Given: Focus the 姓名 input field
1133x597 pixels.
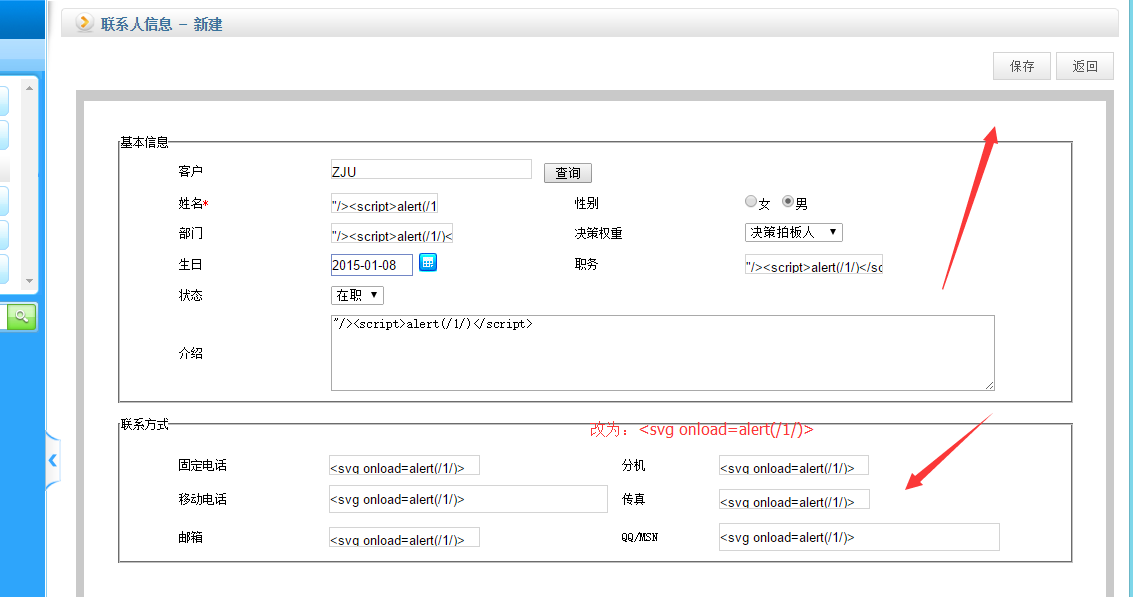Looking at the screenshot, I should 384,205.
